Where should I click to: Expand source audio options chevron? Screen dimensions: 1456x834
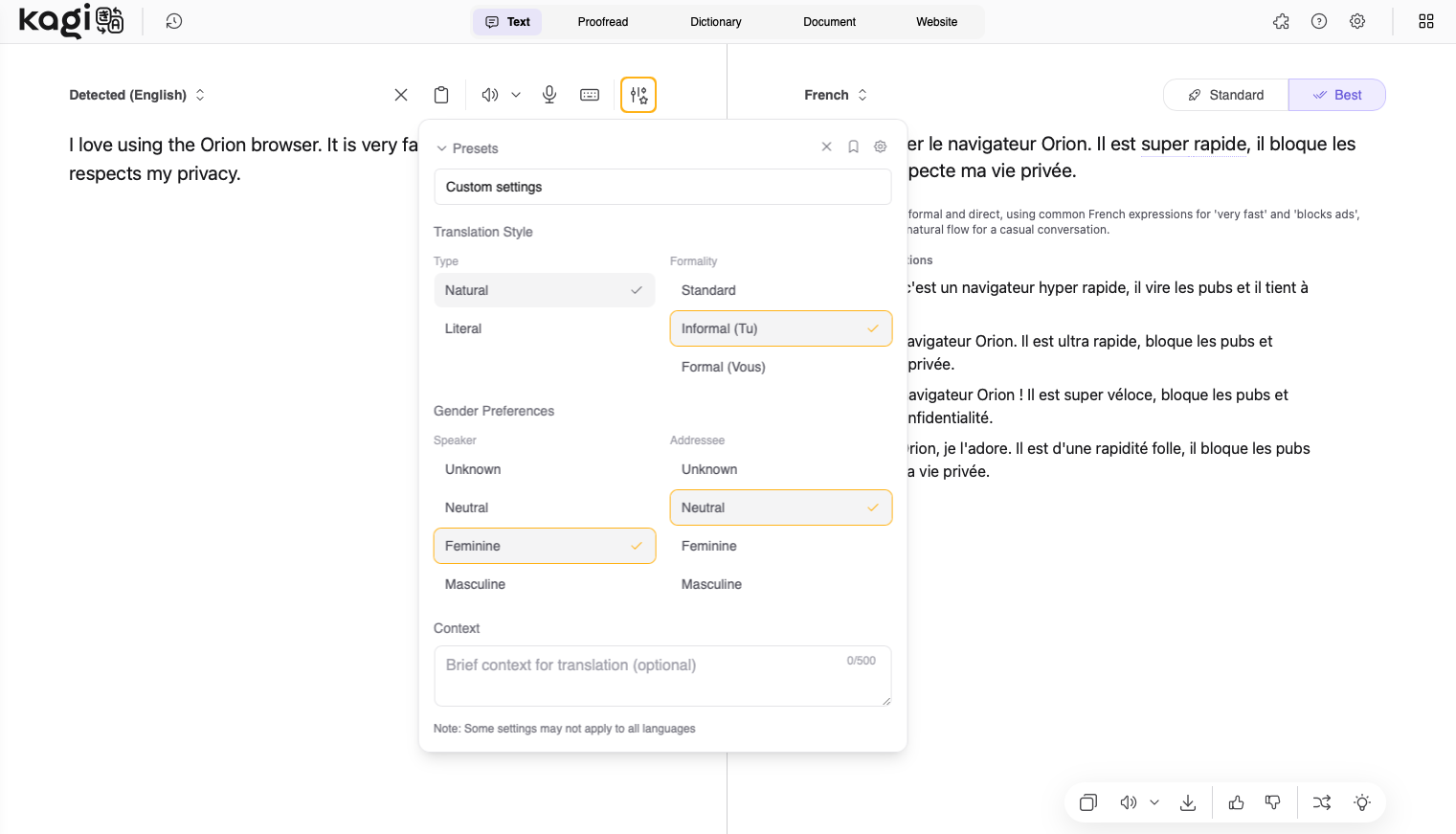pyautogui.click(x=516, y=95)
